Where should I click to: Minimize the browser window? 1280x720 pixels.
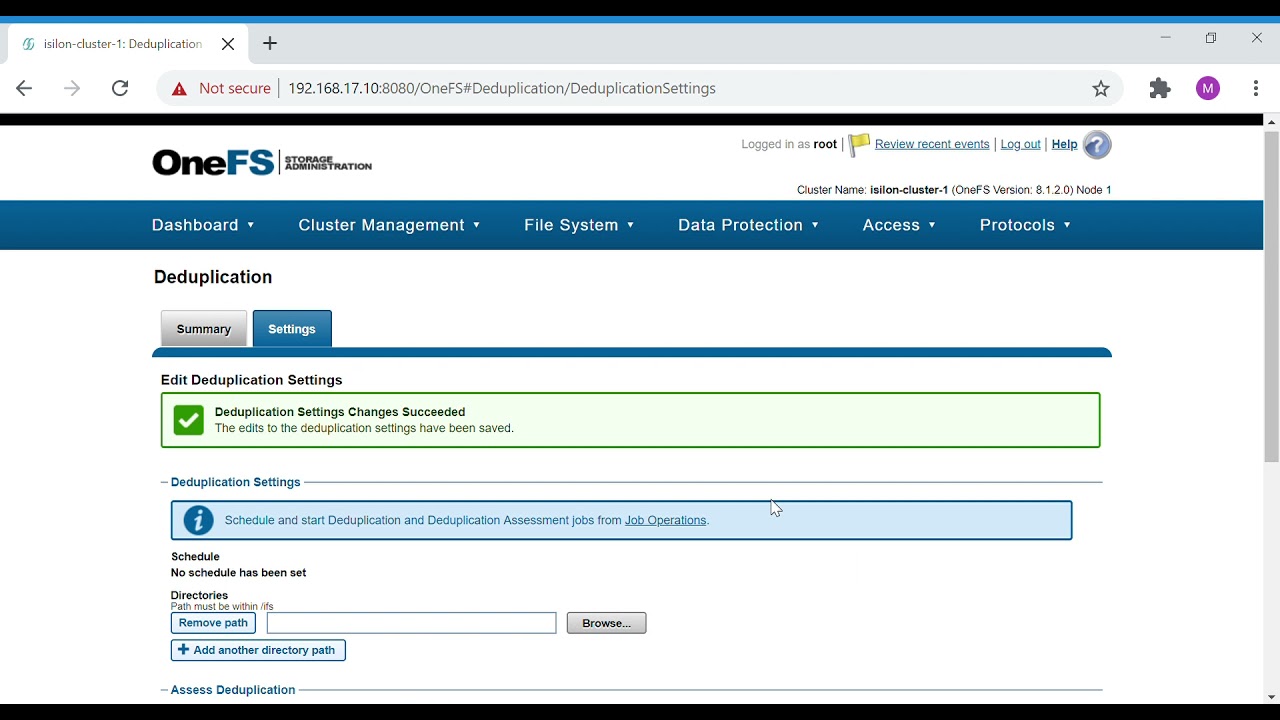point(1165,38)
